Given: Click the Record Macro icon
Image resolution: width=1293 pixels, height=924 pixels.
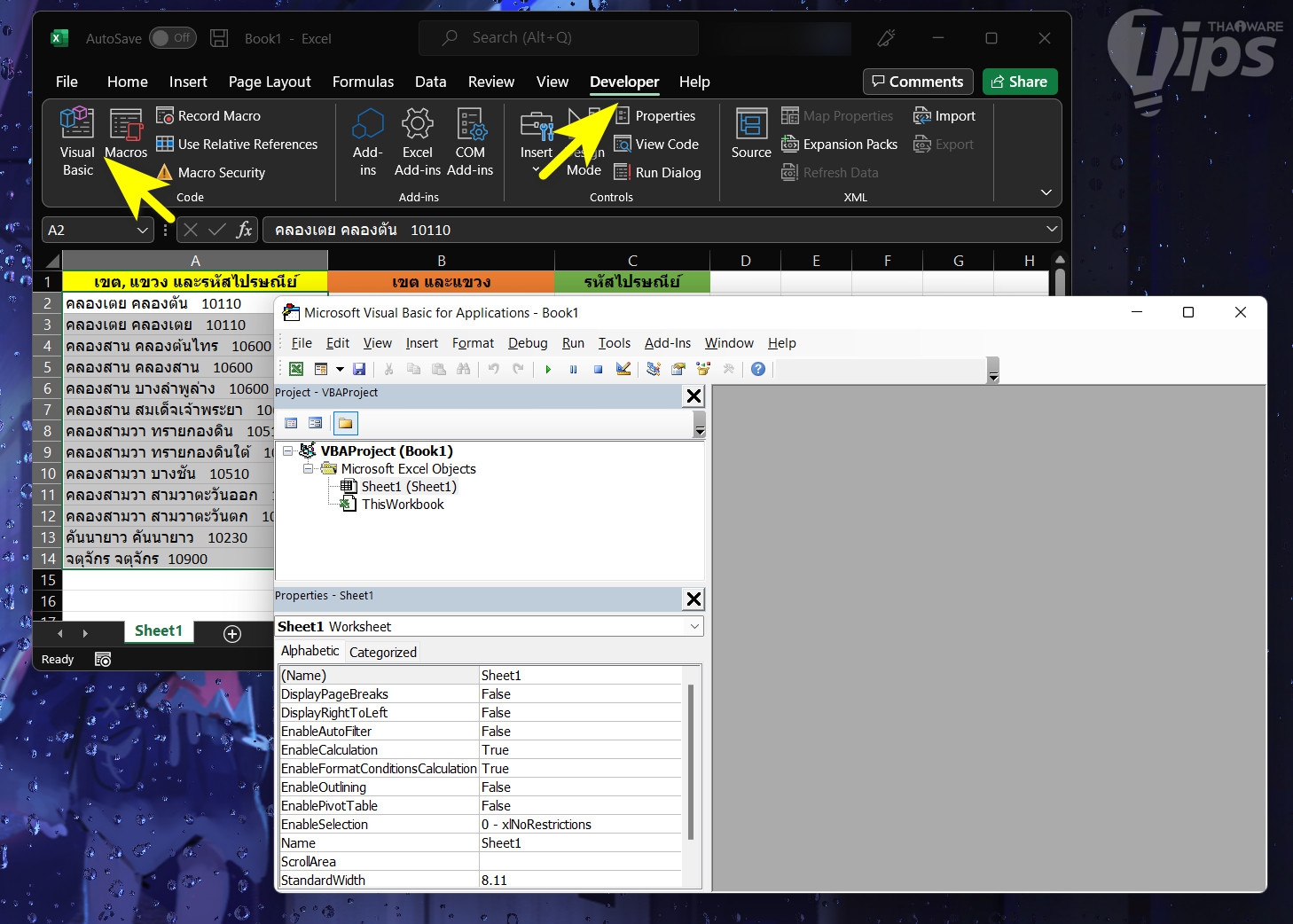Looking at the screenshot, I should pyautogui.click(x=165, y=116).
